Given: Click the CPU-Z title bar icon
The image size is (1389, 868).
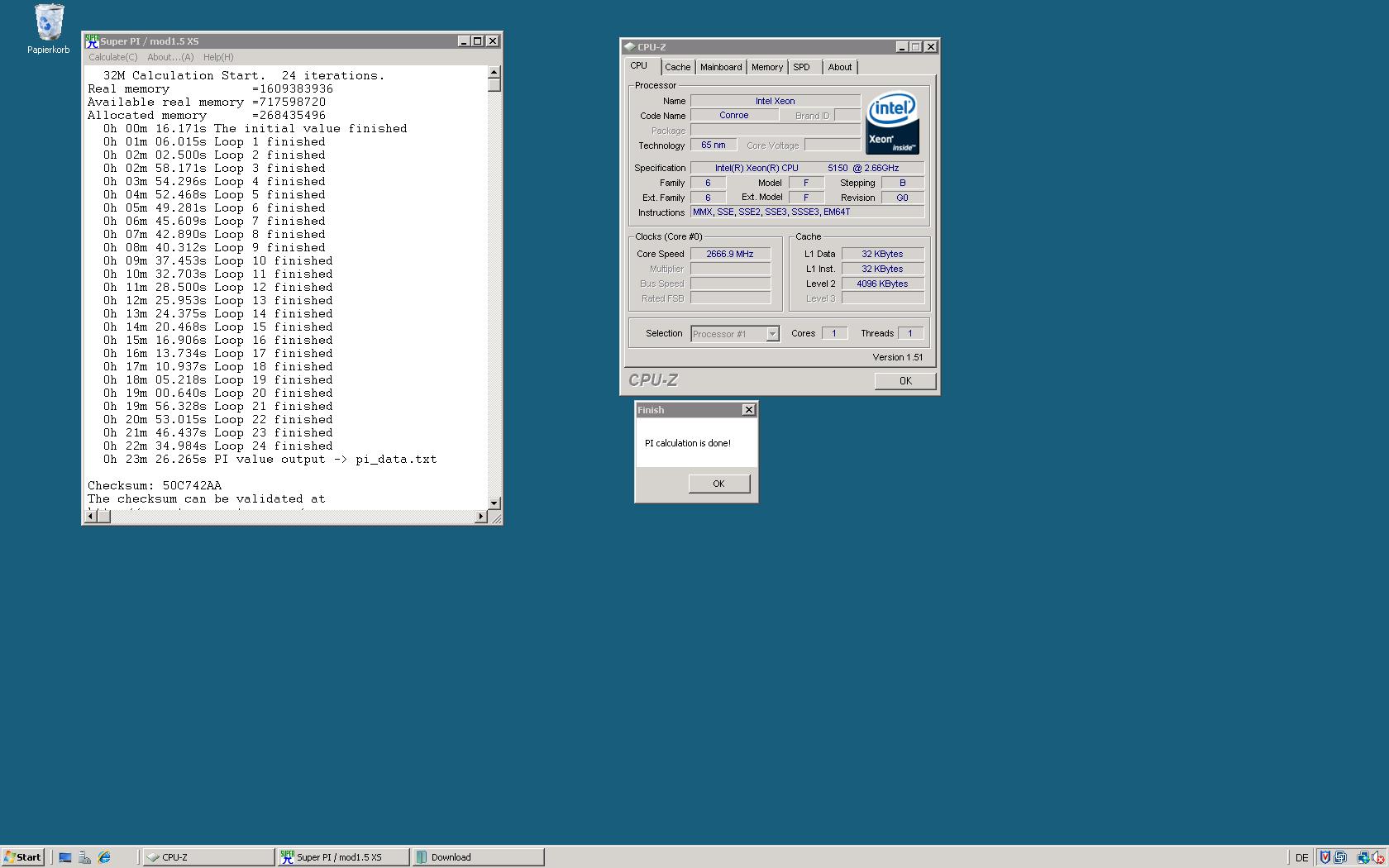Looking at the screenshot, I should (x=630, y=47).
